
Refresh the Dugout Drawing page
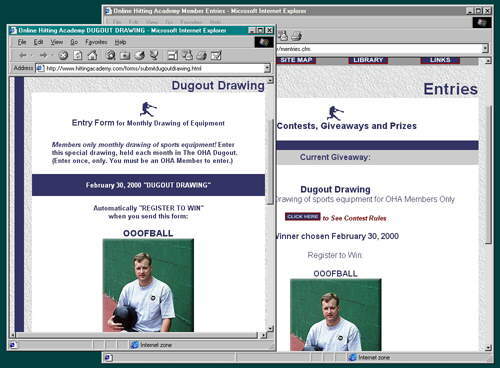[78, 55]
